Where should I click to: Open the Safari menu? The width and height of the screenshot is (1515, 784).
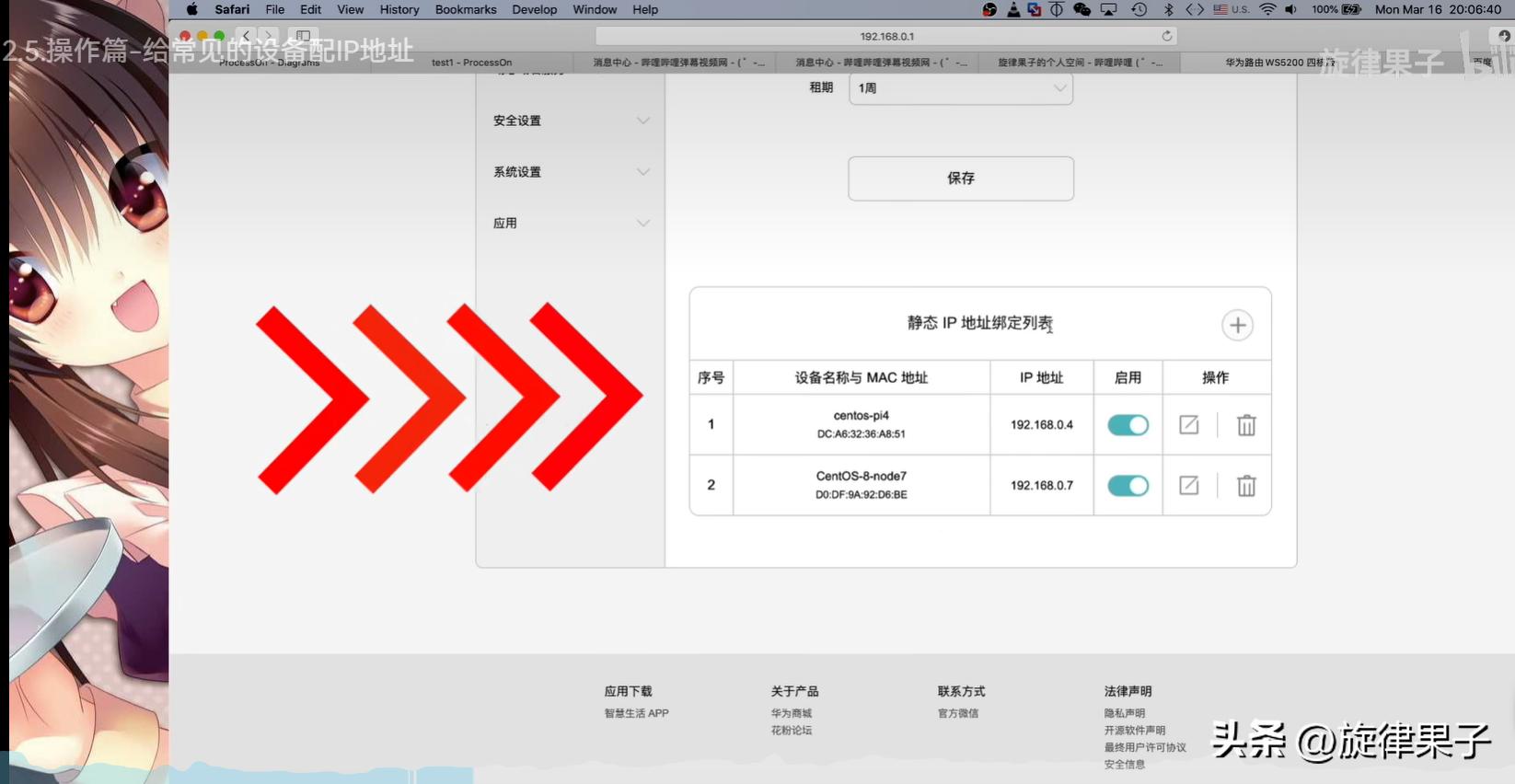pyautogui.click(x=232, y=9)
